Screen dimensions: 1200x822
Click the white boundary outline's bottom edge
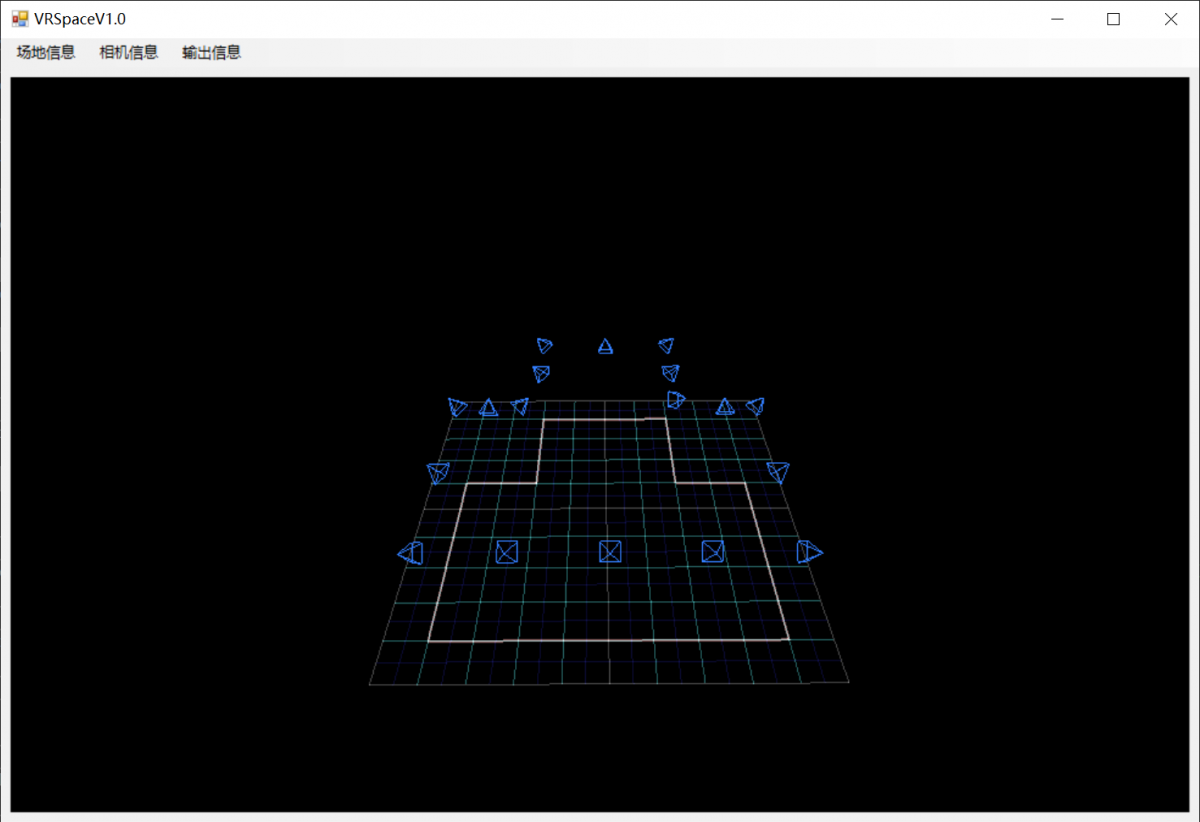[610, 640]
